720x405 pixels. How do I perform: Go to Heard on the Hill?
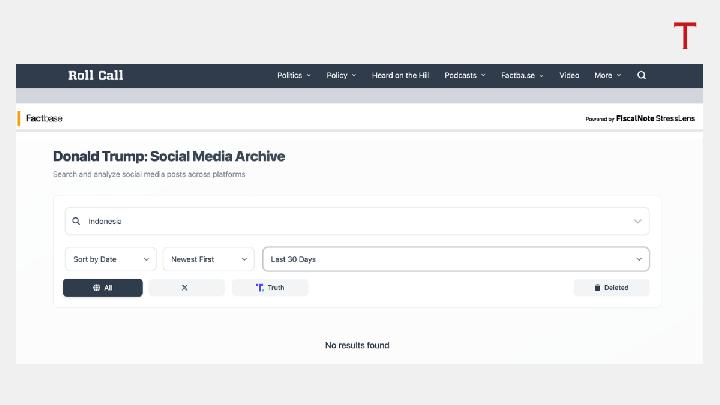[x=400, y=75]
